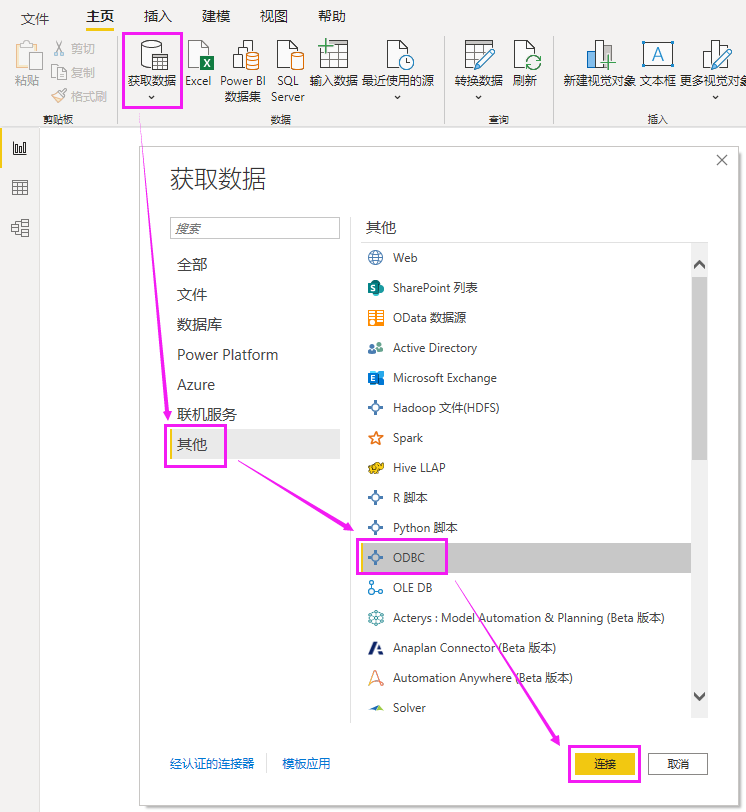The height and width of the screenshot is (812, 746).
Task: Switch to 视图 ribbon tab
Action: tap(274, 17)
